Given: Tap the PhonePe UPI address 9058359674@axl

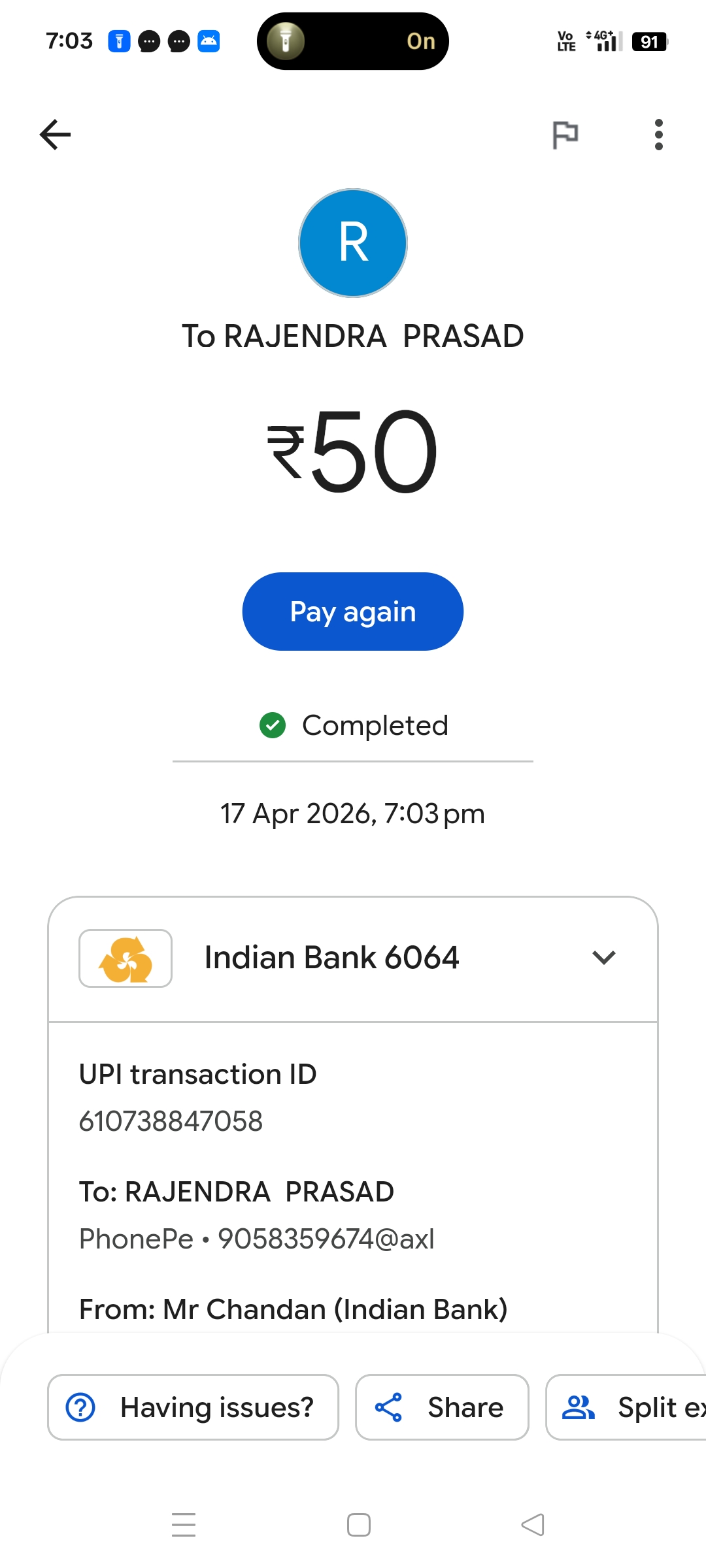Looking at the screenshot, I should [326, 1239].
